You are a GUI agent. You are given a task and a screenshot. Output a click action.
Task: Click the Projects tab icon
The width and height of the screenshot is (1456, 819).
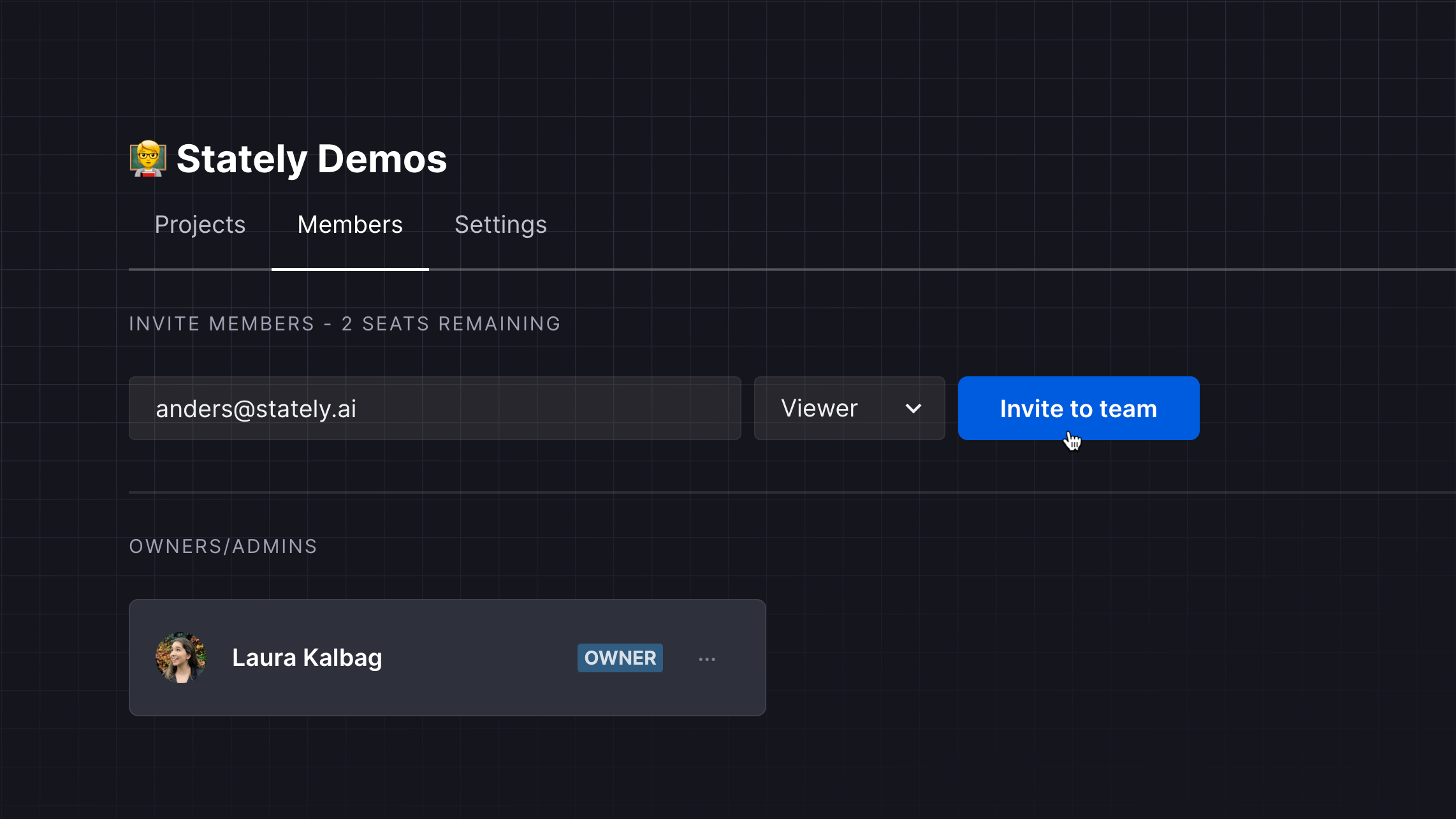[x=199, y=224]
